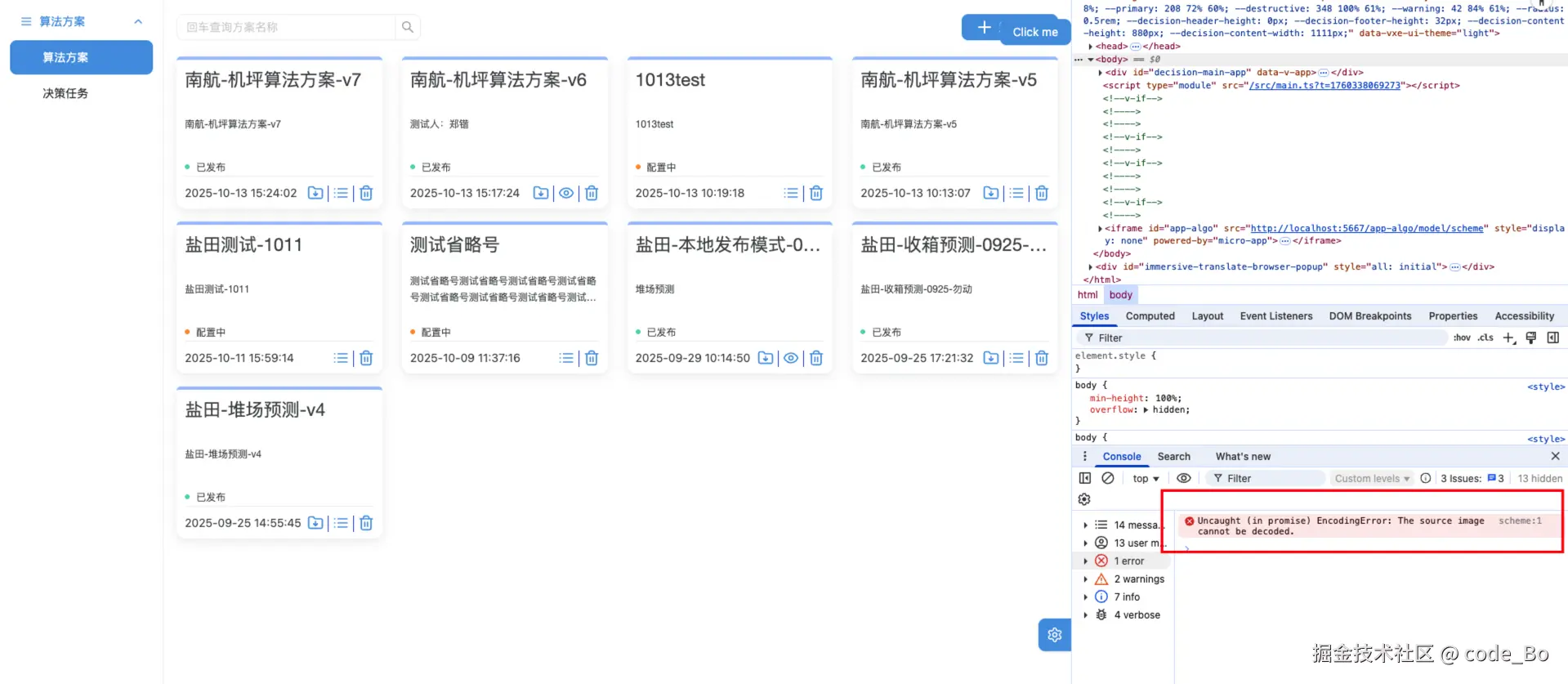The width and height of the screenshot is (1568, 684).
Task: Expand the 14 messages group
Action: 1085,525
